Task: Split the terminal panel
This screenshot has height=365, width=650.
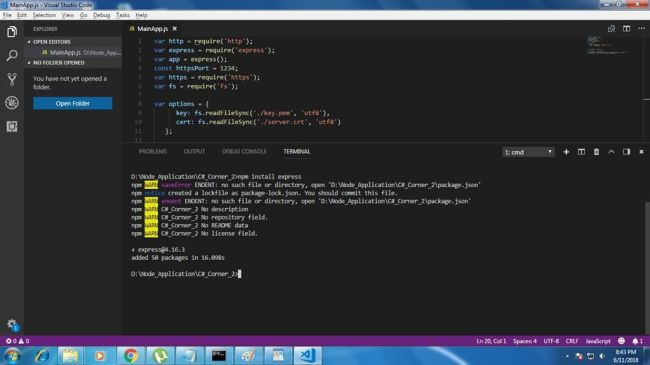Action: point(581,152)
